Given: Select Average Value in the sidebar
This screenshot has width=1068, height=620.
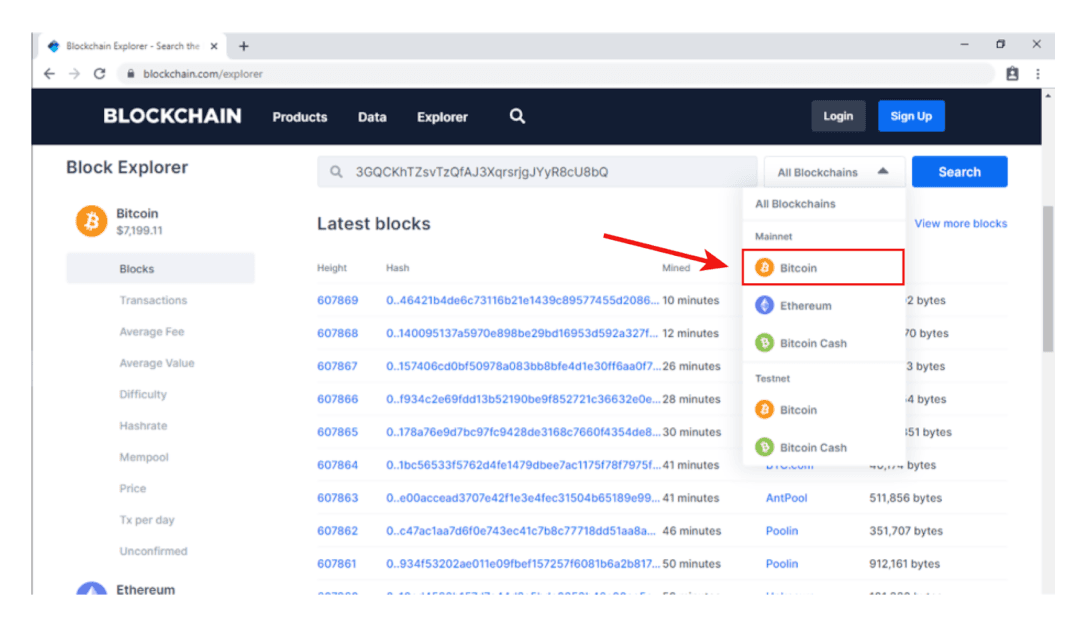Looking at the screenshot, I should (157, 363).
